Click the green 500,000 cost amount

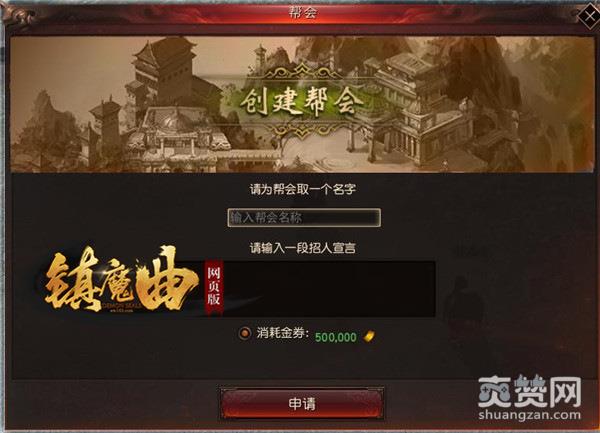coord(336,337)
